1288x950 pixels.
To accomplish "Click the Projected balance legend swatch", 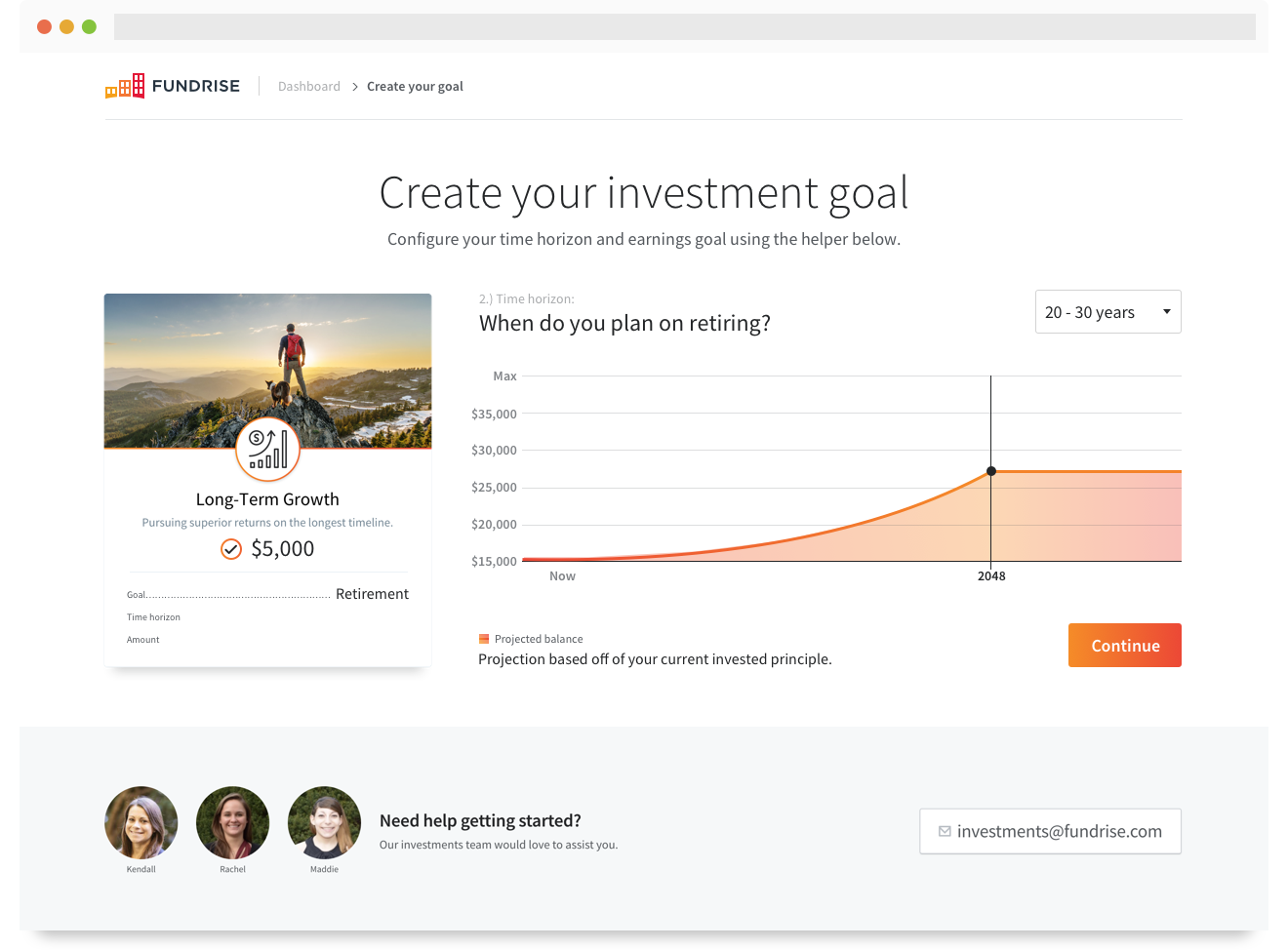I will (x=484, y=640).
